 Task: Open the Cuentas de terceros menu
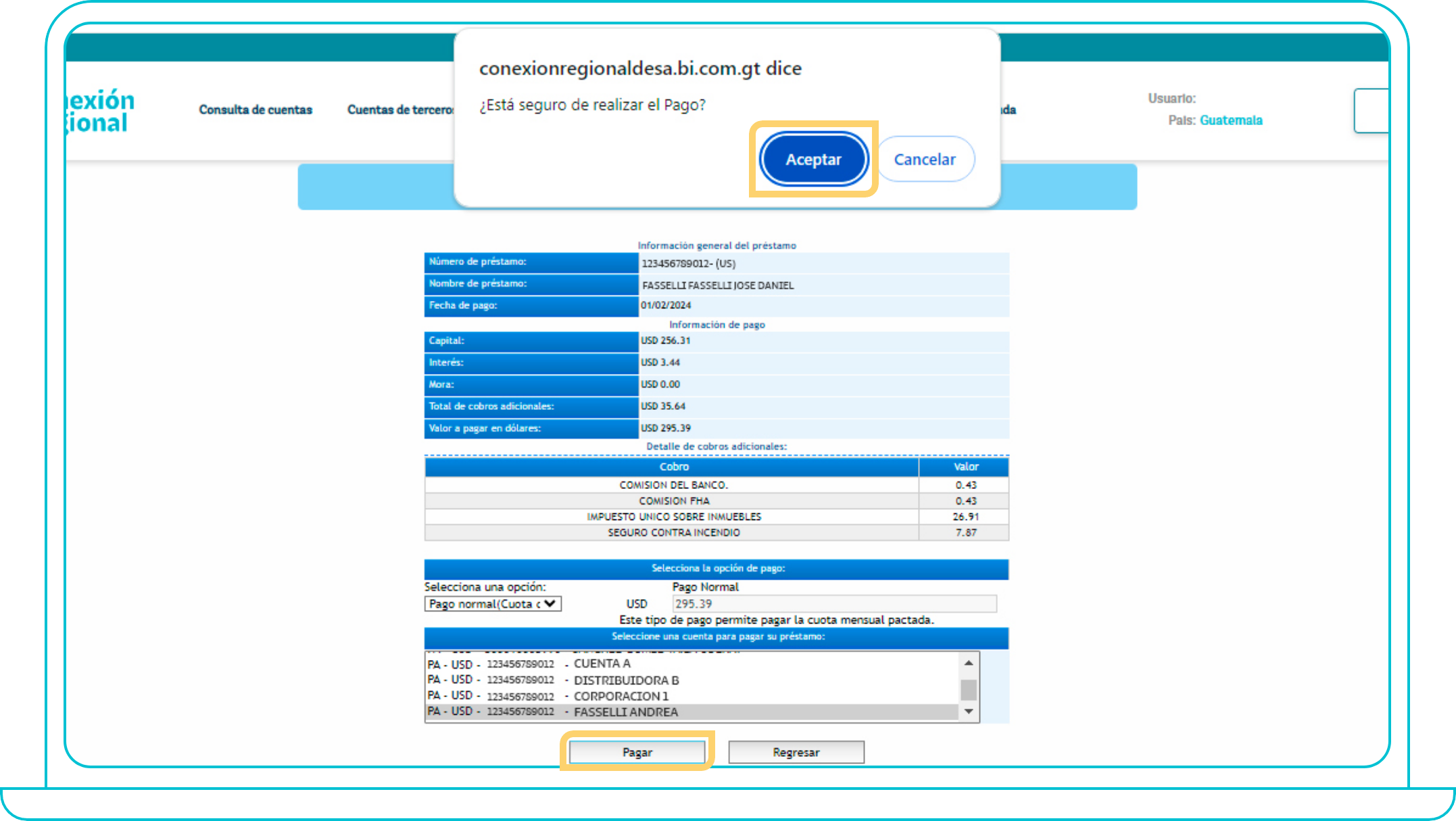click(399, 110)
